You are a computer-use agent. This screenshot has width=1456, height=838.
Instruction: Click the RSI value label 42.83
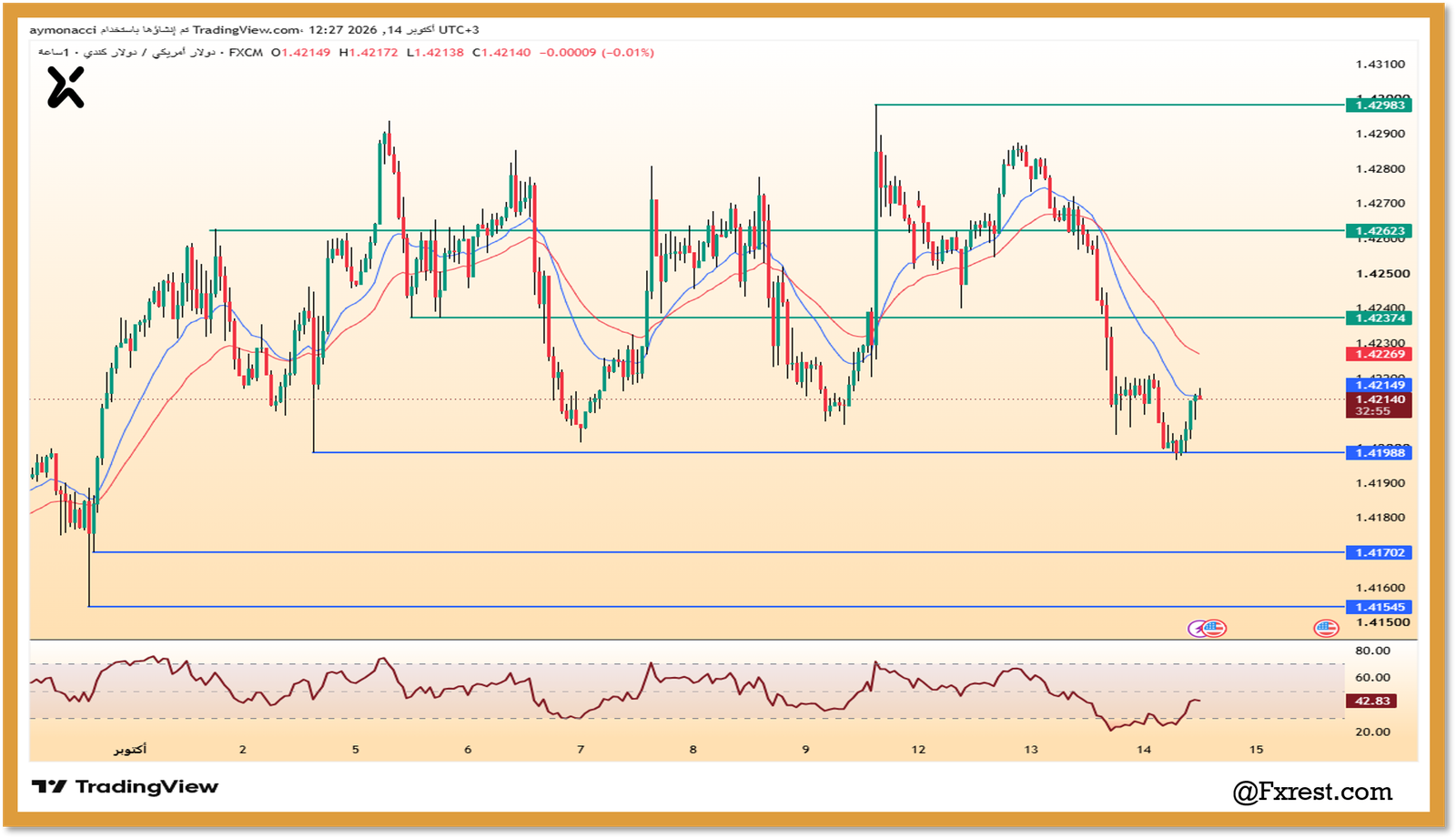(x=1371, y=701)
